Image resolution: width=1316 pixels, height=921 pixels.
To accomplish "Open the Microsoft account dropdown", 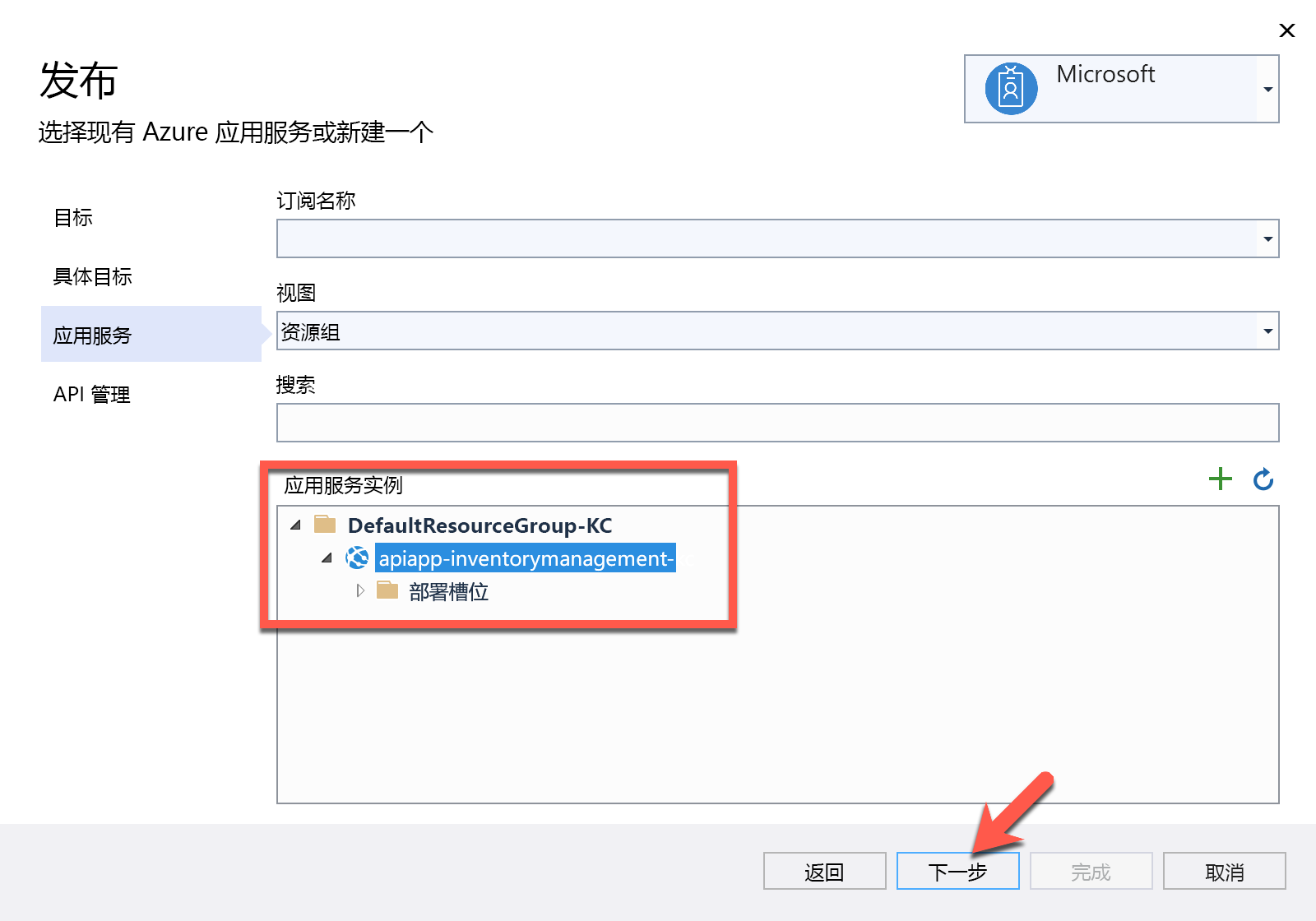I will [1267, 89].
